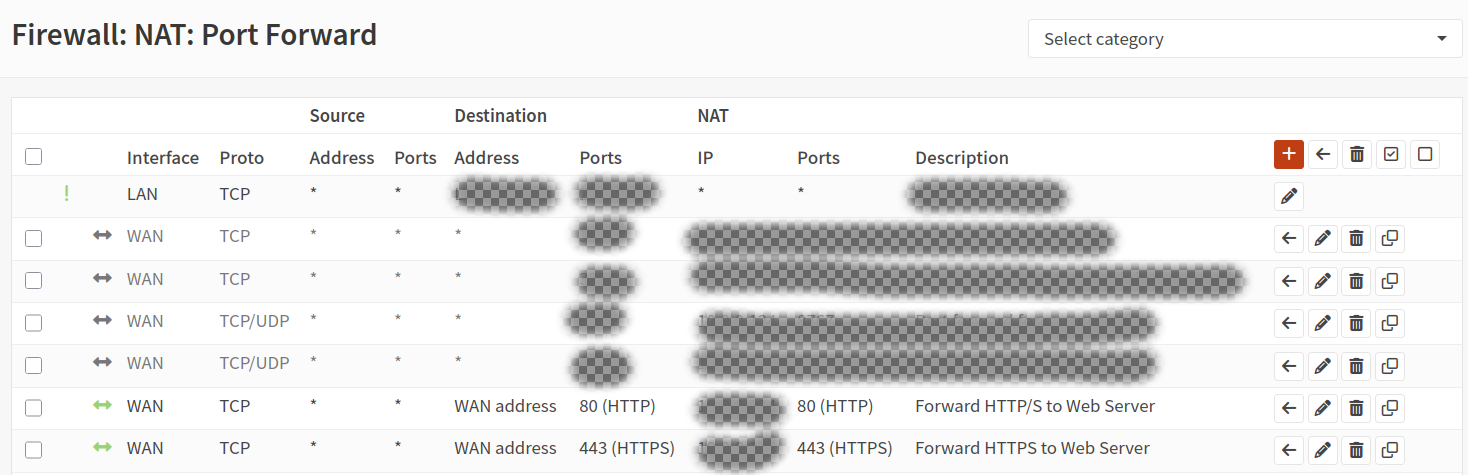
Task: Toggle the green enabled arrows on 443 (HTTPS) rule
Action: coord(102,448)
